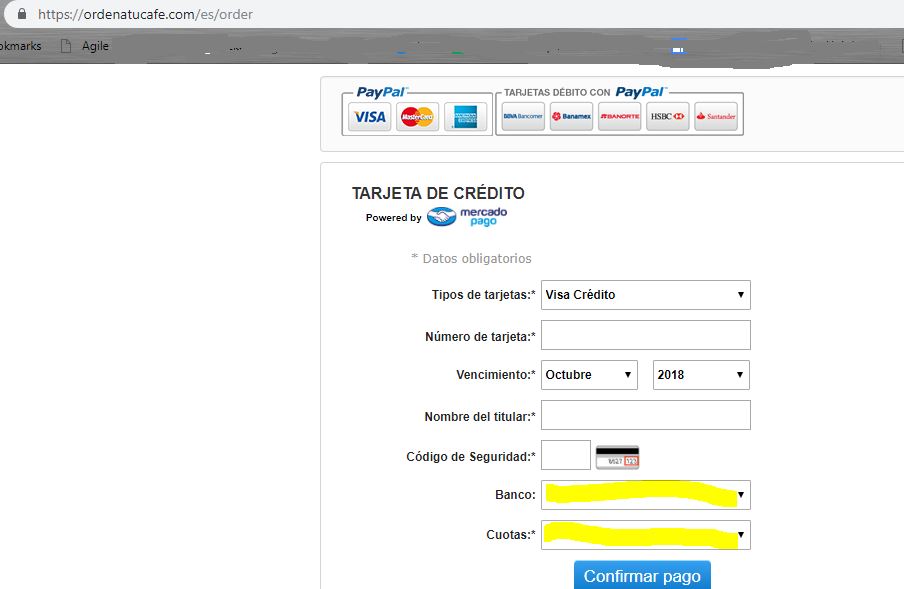Viewport: 904px width, 589px height.
Task: Click the 'Número de tarjeta:*' label
Action: pos(480,337)
